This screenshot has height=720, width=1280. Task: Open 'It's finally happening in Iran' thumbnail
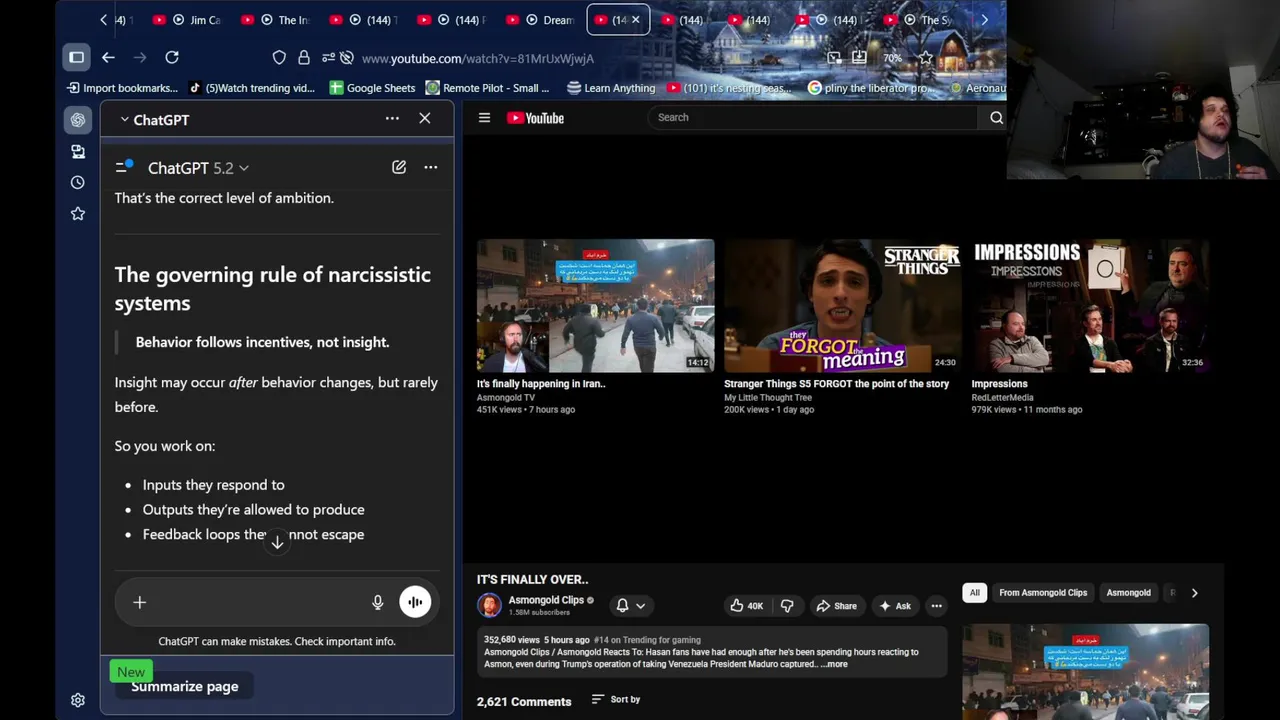595,305
